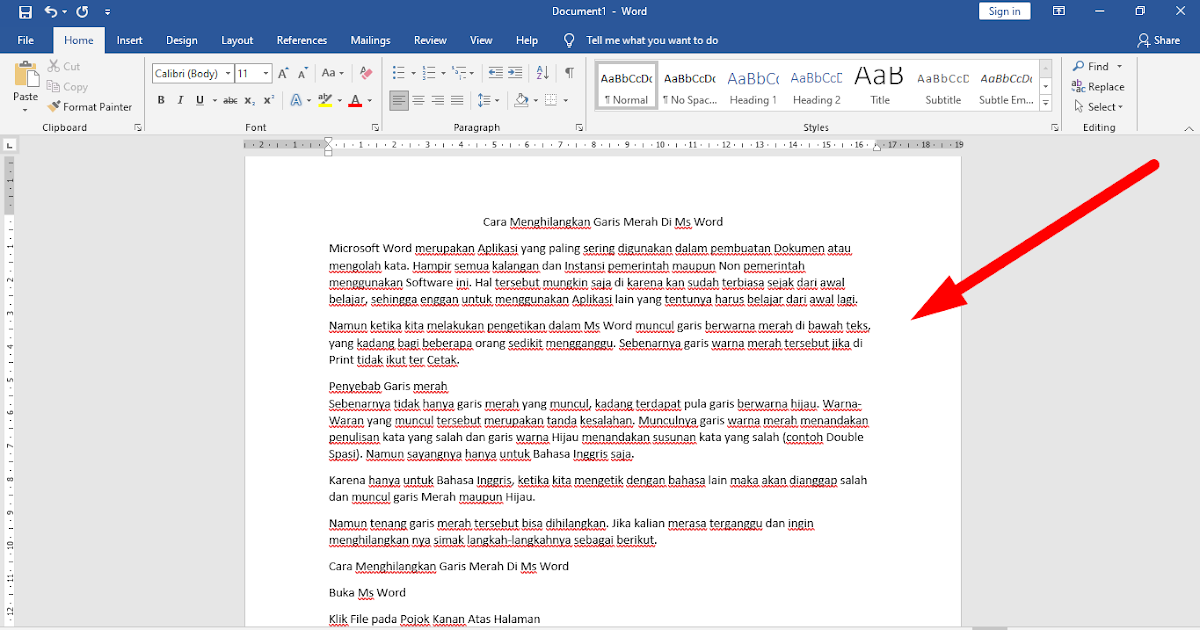Apply subscript formatting
Screen dimensions: 1200x630
[x=248, y=100]
